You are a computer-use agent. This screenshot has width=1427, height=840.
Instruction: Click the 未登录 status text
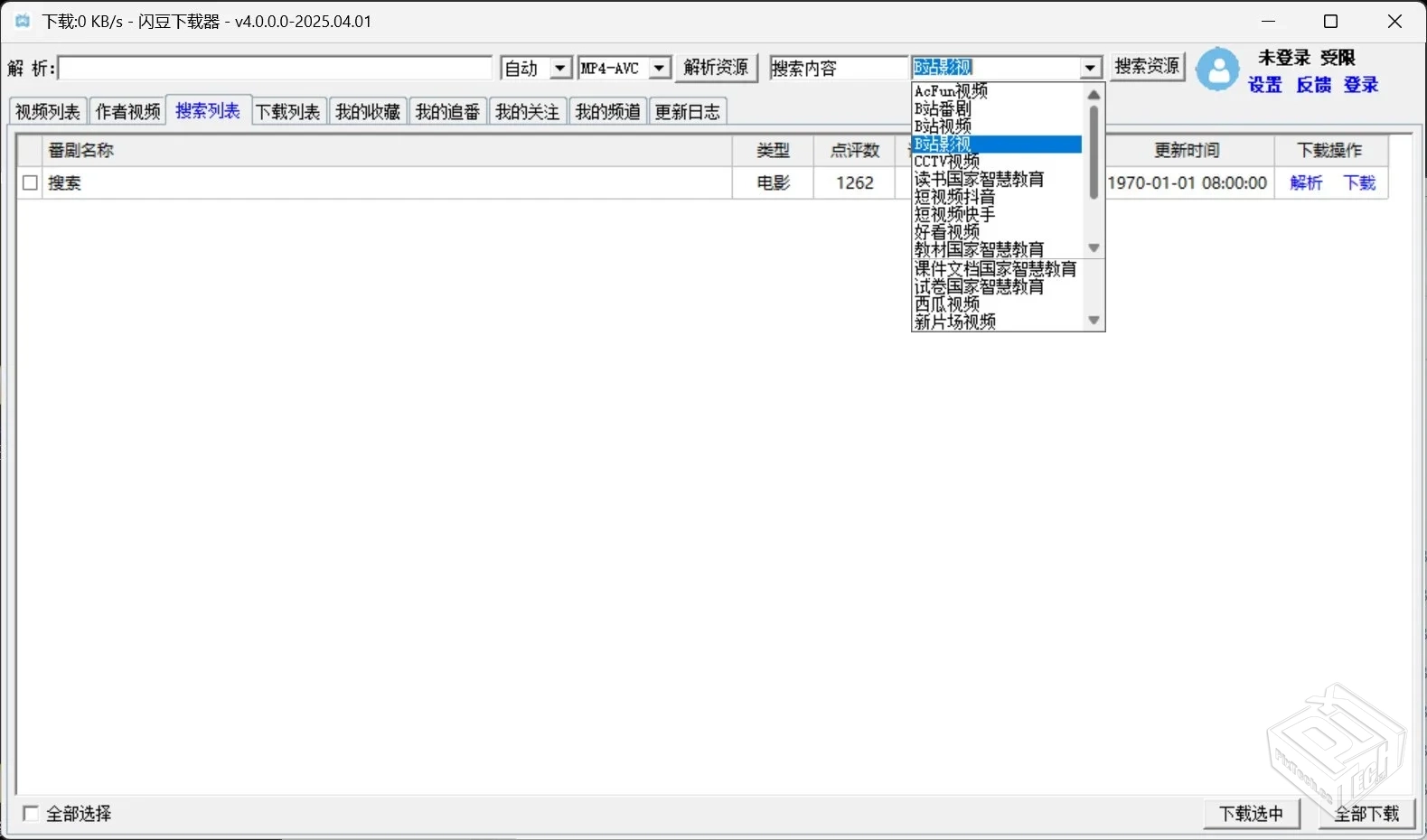tap(1284, 58)
